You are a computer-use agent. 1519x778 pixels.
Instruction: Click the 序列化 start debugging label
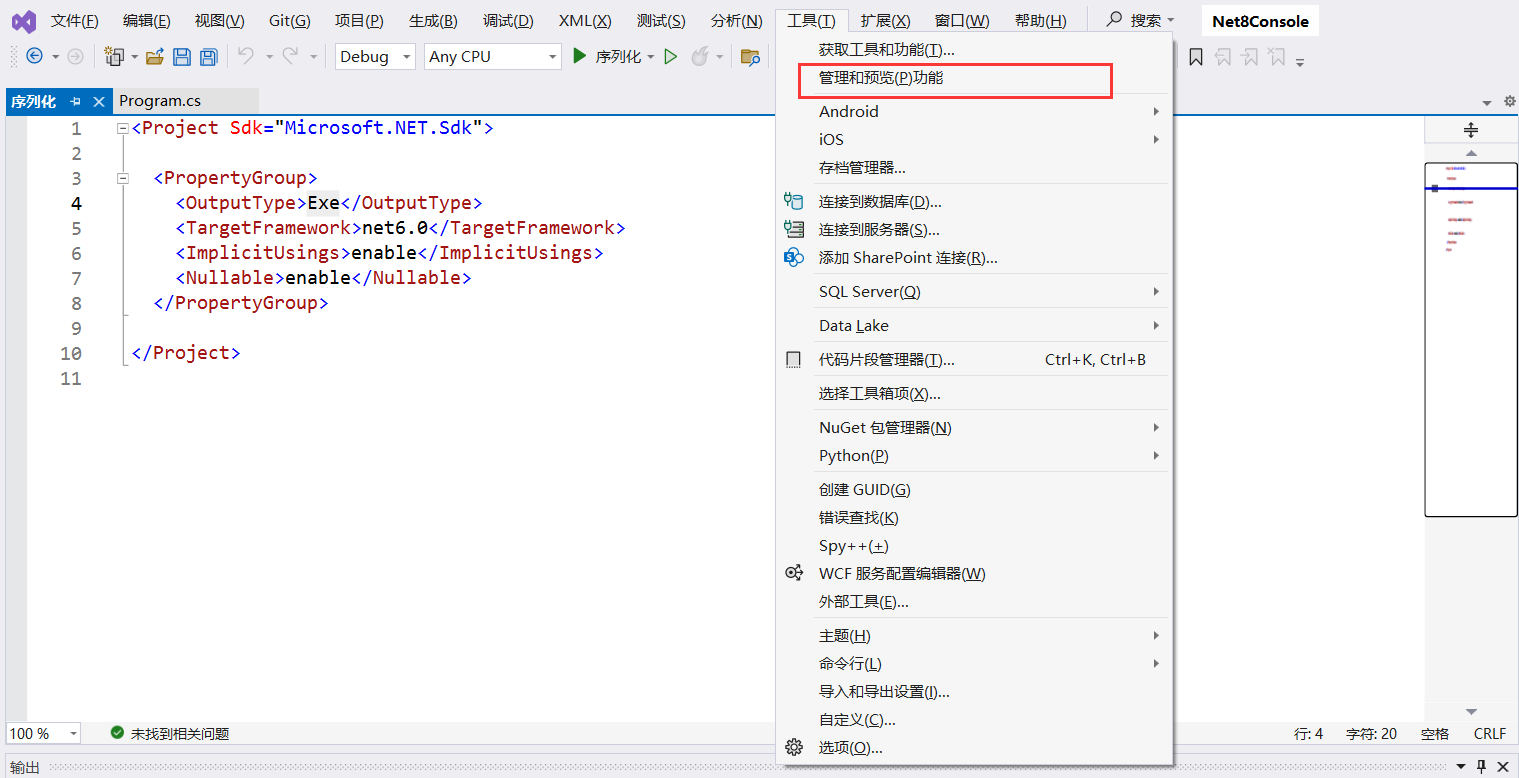(x=618, y=57)
